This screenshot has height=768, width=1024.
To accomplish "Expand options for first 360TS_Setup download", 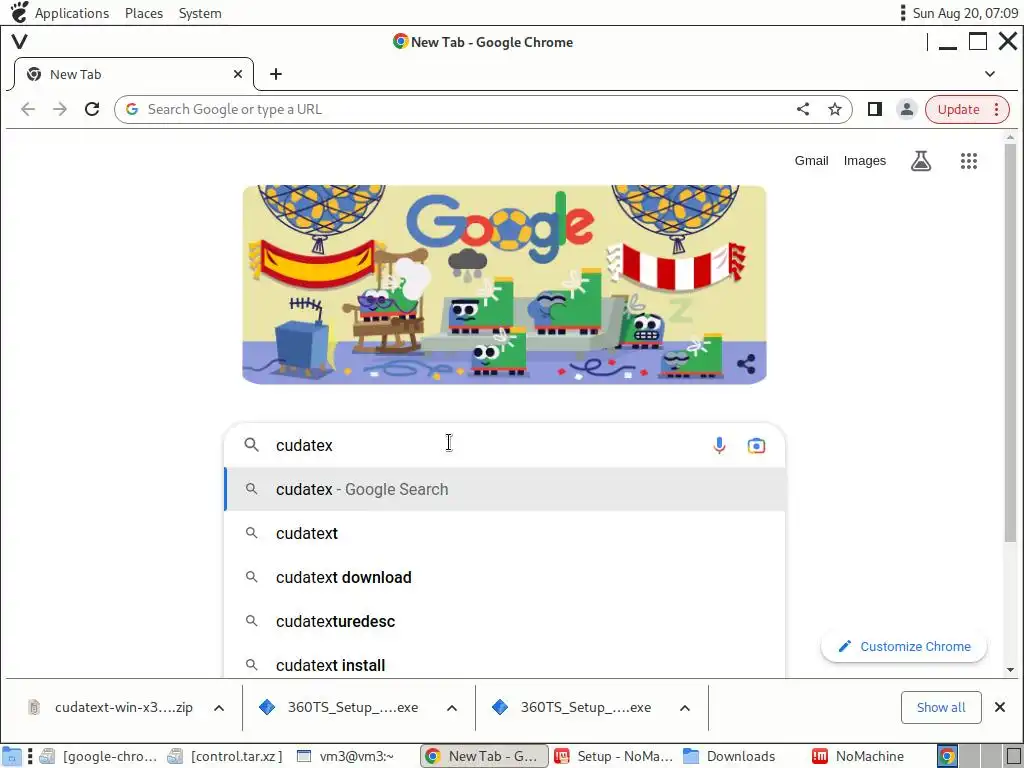I will (x=452, y=708).
